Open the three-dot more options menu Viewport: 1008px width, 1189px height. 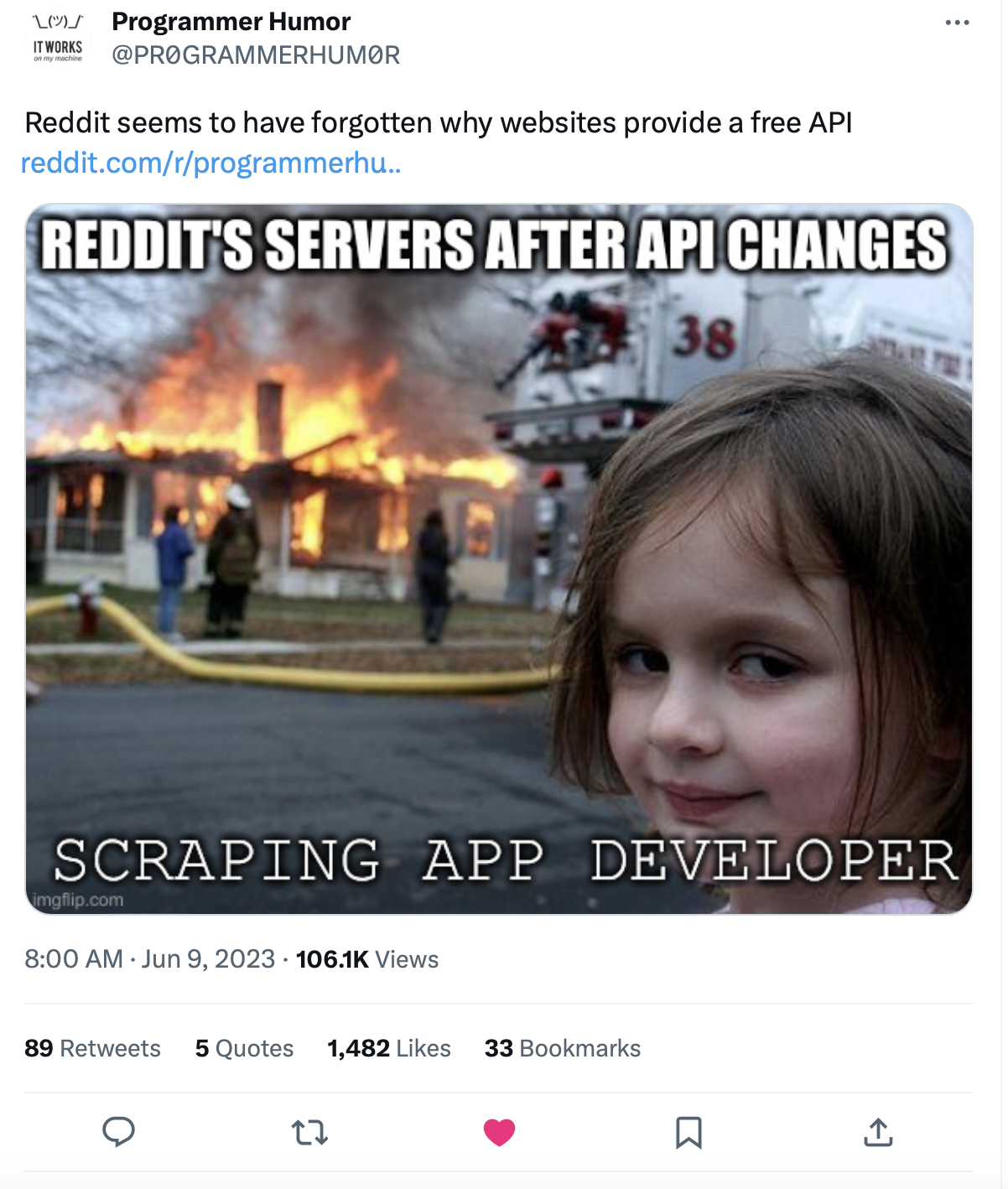(x=957, y=23)
